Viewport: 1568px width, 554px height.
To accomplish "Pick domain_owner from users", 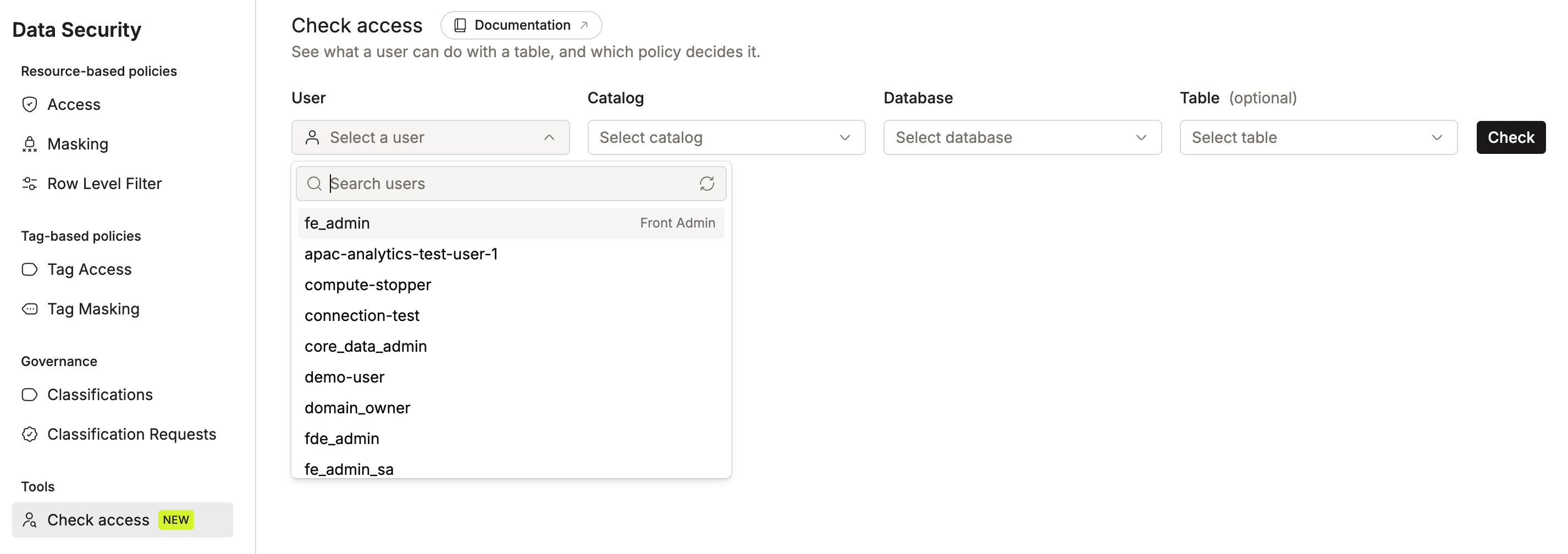I will [x=511, y=407].
